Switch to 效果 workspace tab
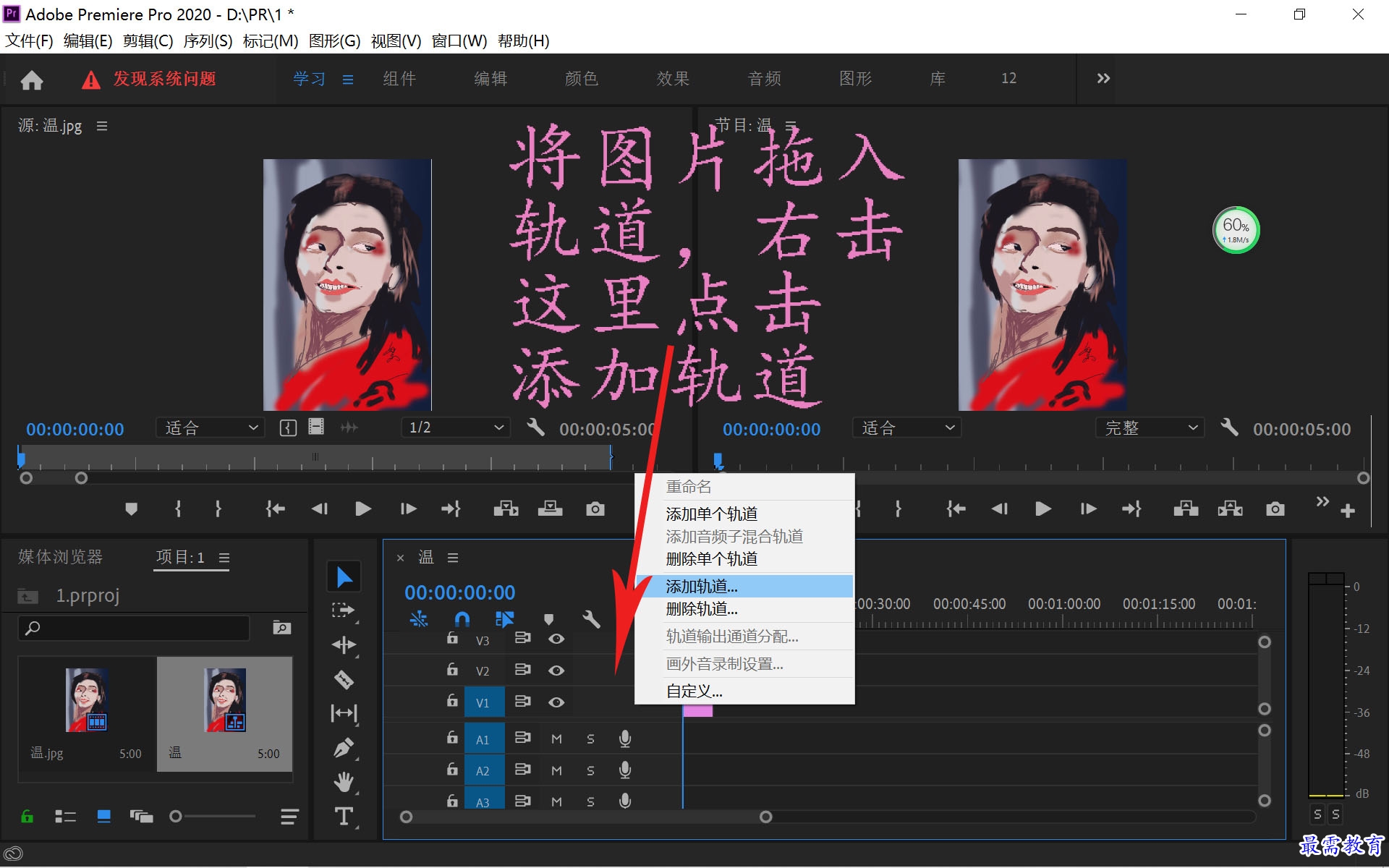This screenshot has height=868, width=1389. tap(673, 79)
